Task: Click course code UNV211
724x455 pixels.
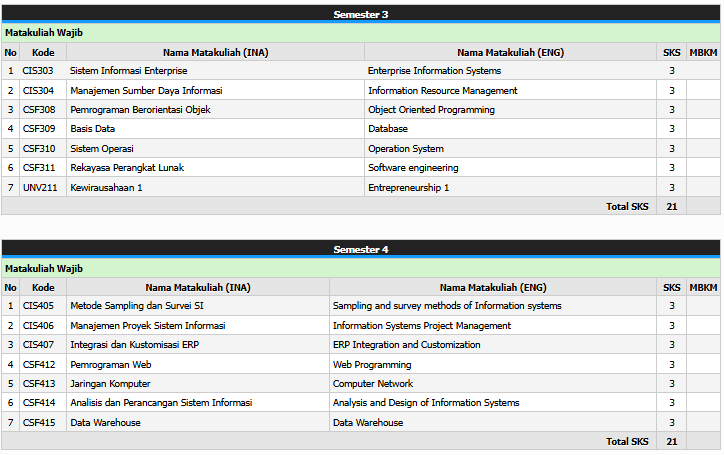Action: [x=39, y=187]
